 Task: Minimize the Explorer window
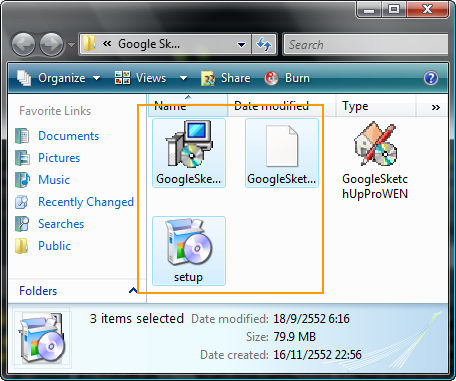369,9
